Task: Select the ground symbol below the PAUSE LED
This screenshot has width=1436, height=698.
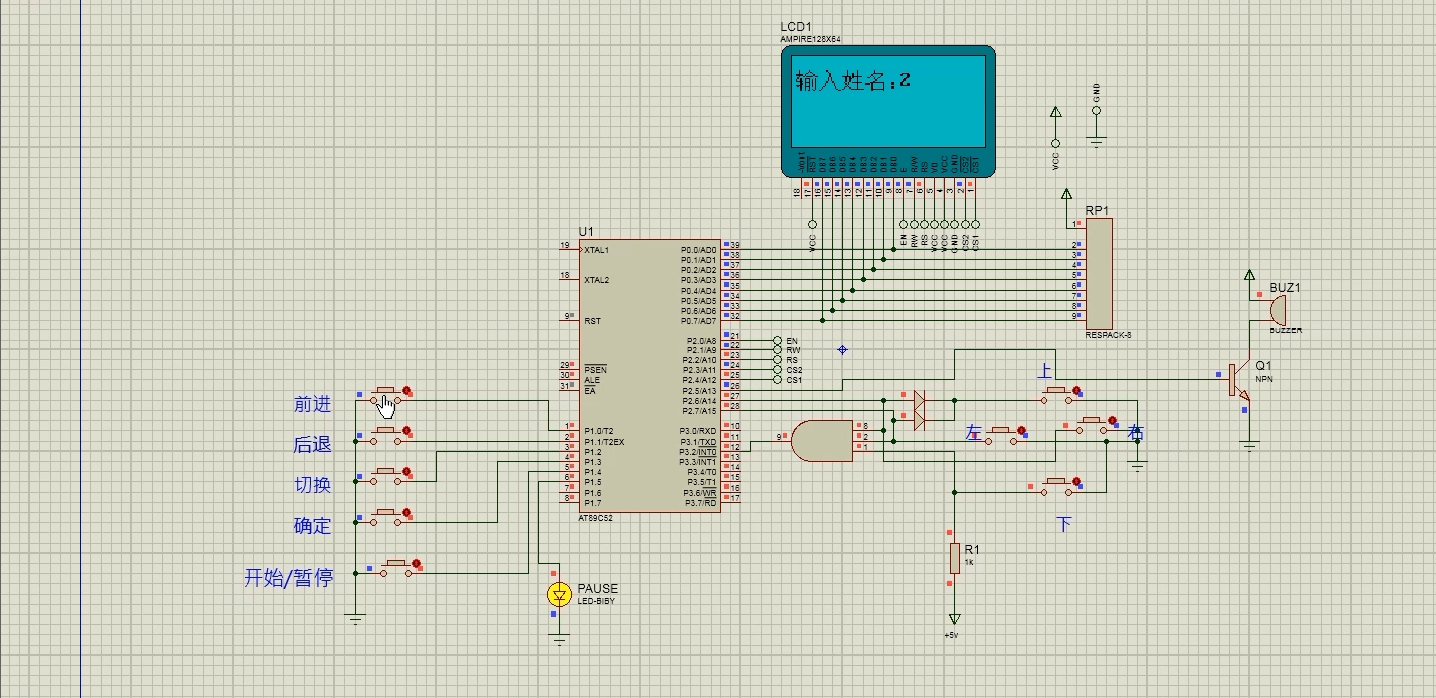Action: [x=559, y=641]
